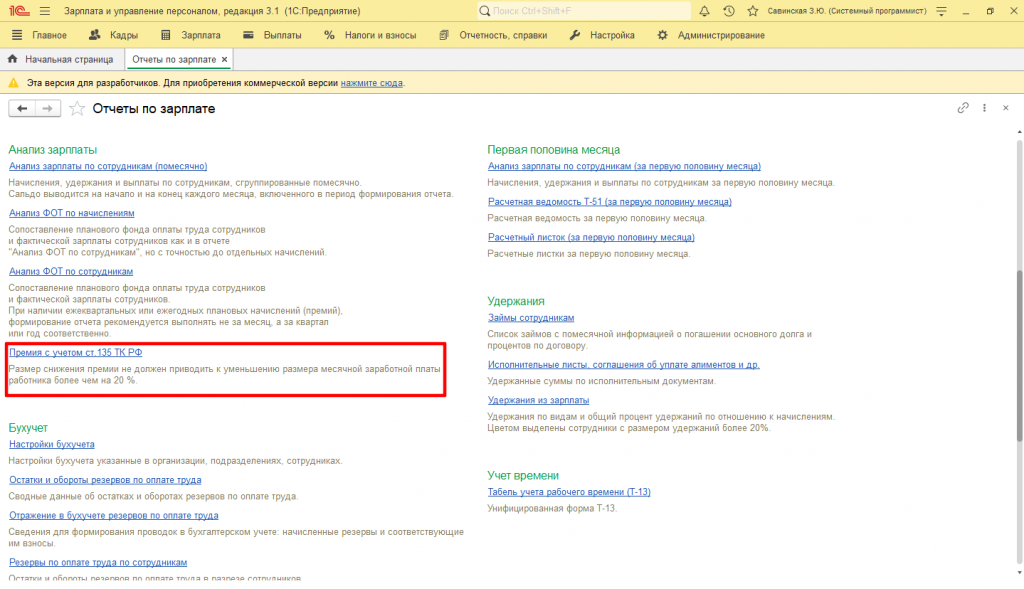Open Анализ зарплаты за первую половину месяца

pos(624,167)
